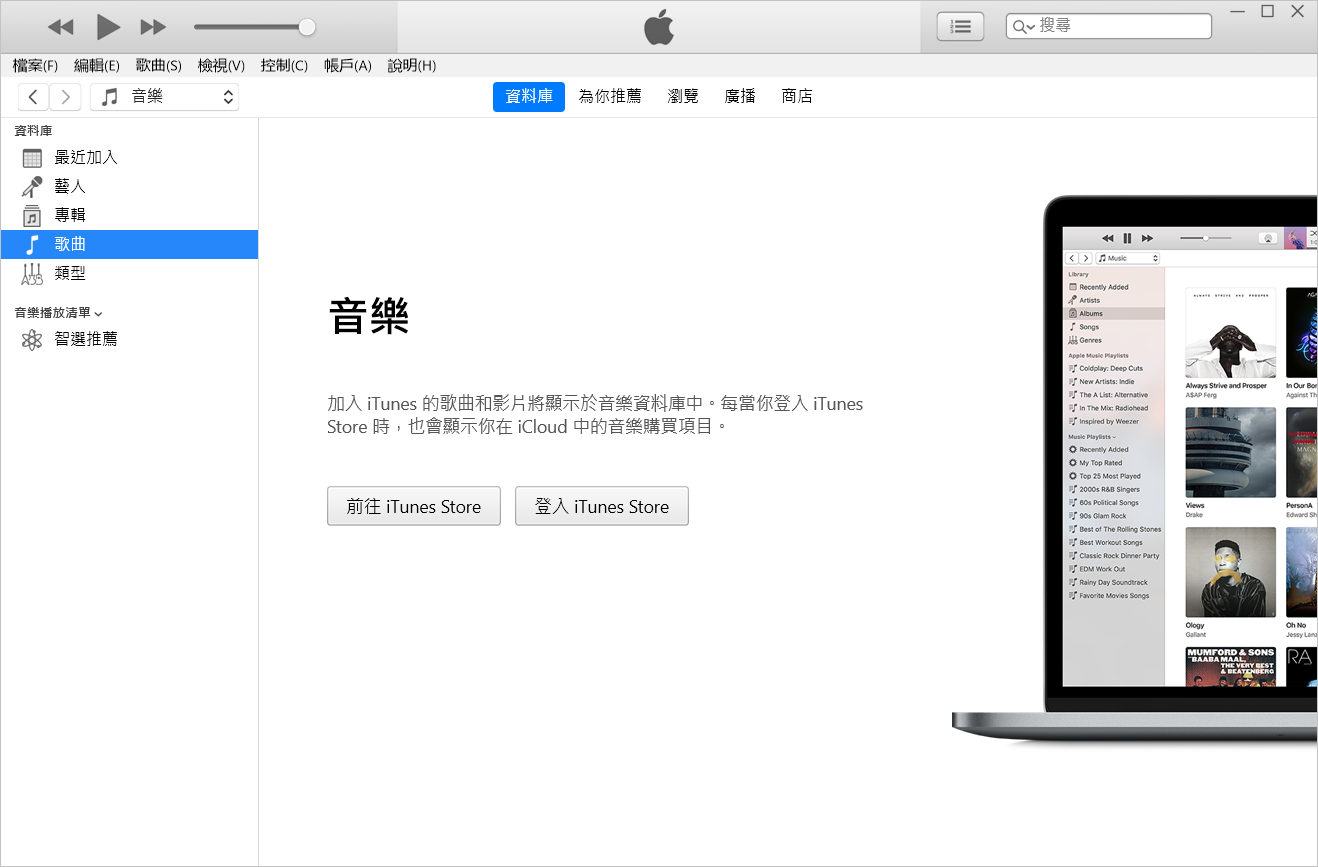Viewport: 1318px width, 867px height.
Task: Click the 資料庫 sidebar heading
Action: point(33,131)
